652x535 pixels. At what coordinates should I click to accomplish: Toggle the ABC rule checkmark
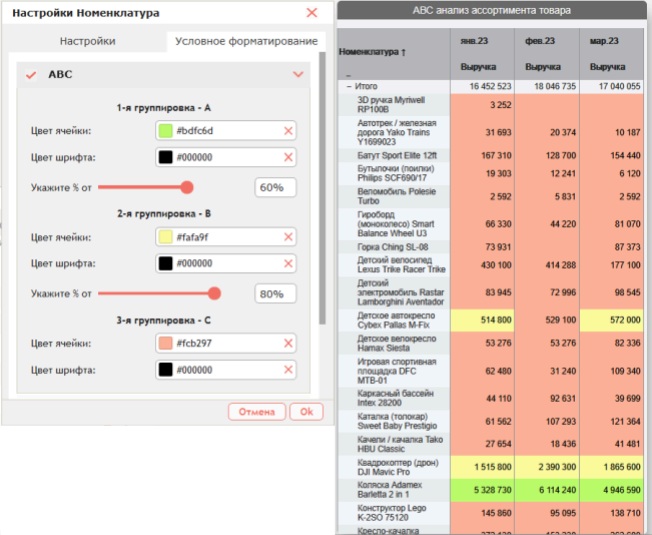31,75
